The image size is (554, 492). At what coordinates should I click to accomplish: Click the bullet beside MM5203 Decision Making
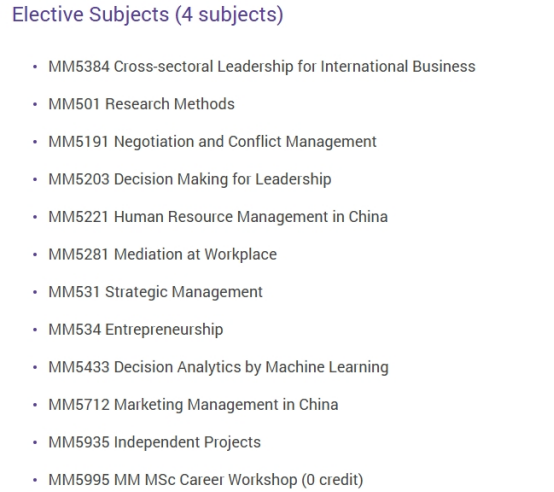[35, 179]
